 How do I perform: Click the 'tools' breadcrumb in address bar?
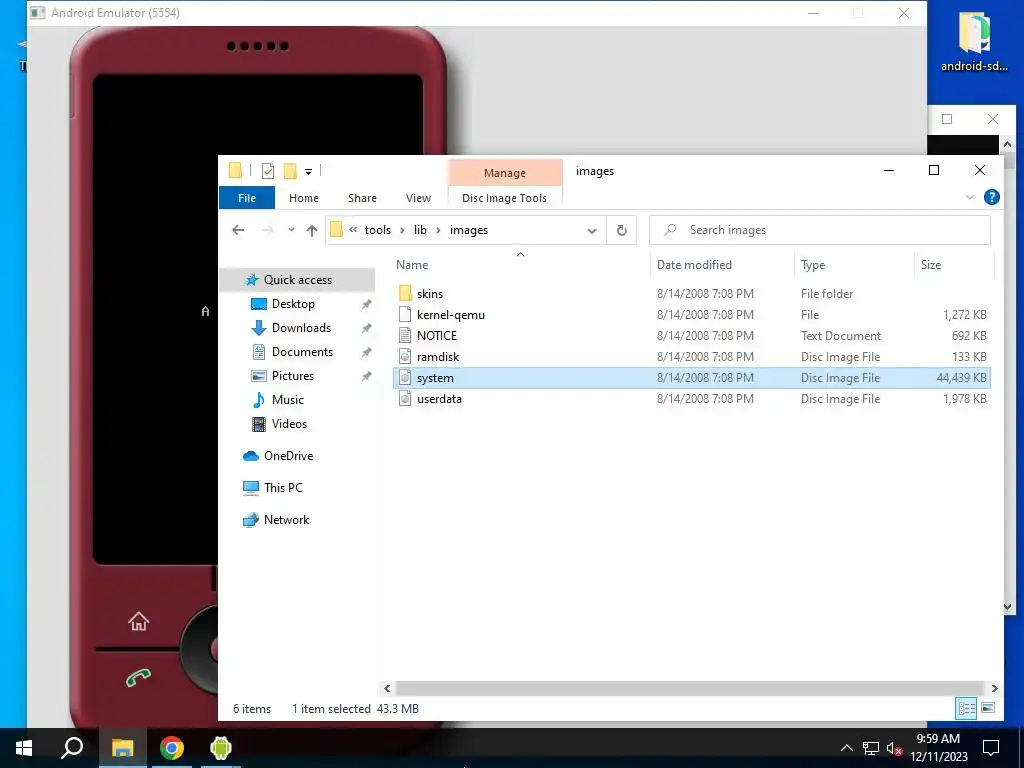point(377,230)
